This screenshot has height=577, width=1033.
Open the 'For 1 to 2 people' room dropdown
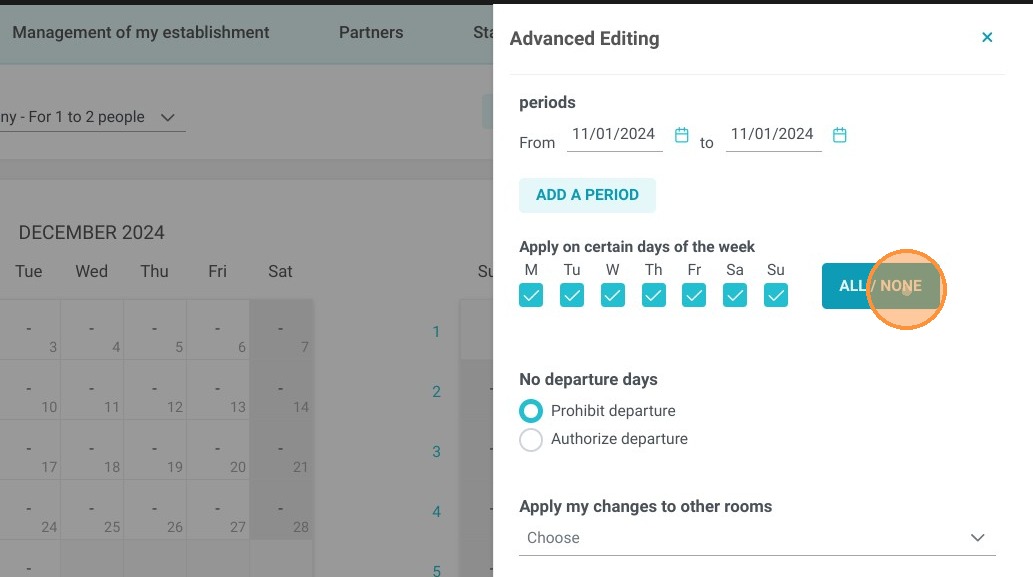point(92,117)
